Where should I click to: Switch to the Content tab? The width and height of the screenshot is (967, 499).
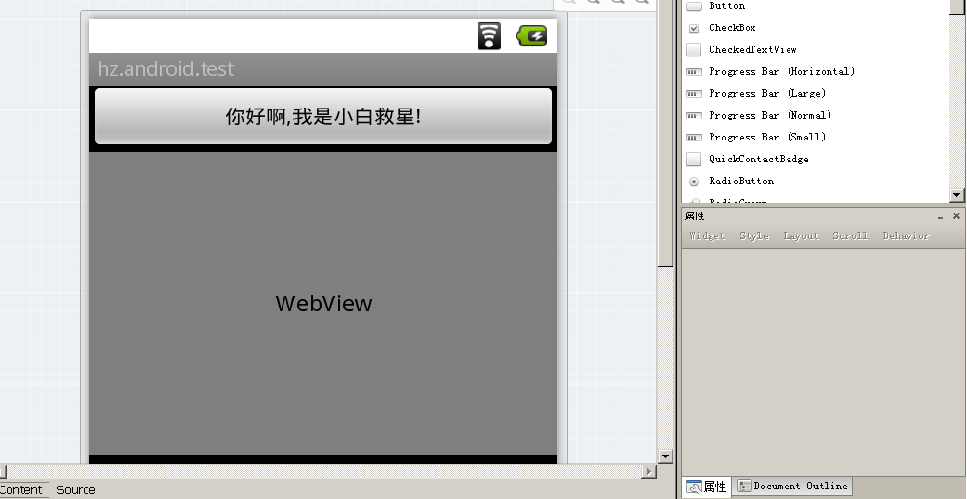point(22,490)
